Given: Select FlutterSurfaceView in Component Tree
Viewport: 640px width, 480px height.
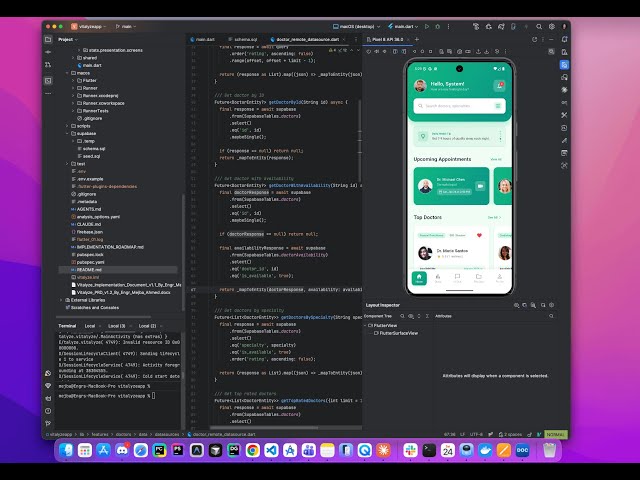Looking at the screenshot, I should tap(396, 333).
